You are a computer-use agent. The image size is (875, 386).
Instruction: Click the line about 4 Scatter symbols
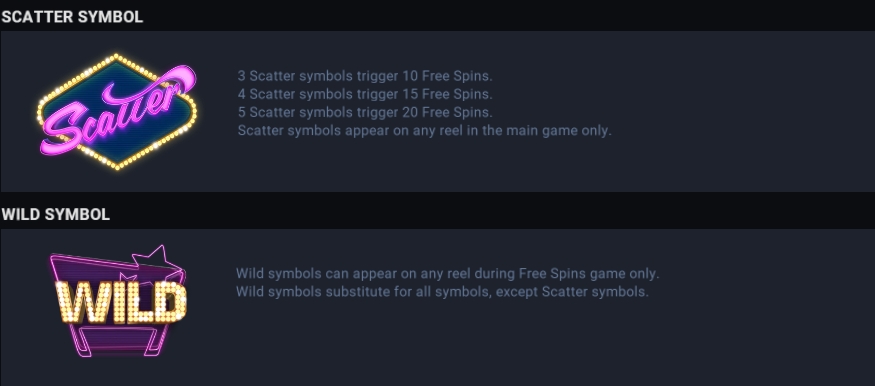(x=365, y=94)
